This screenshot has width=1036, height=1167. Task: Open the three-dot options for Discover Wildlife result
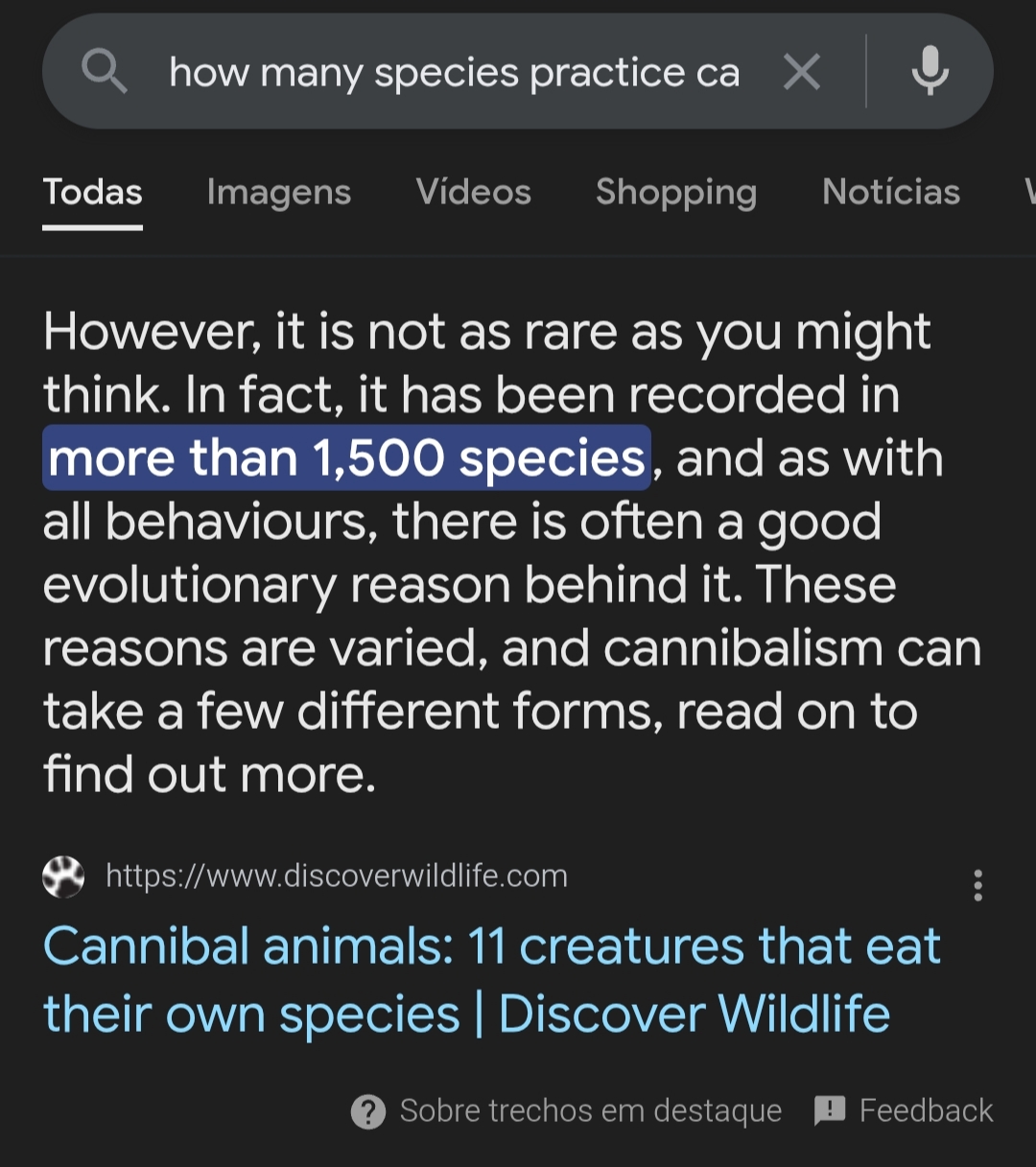(977, 885)
